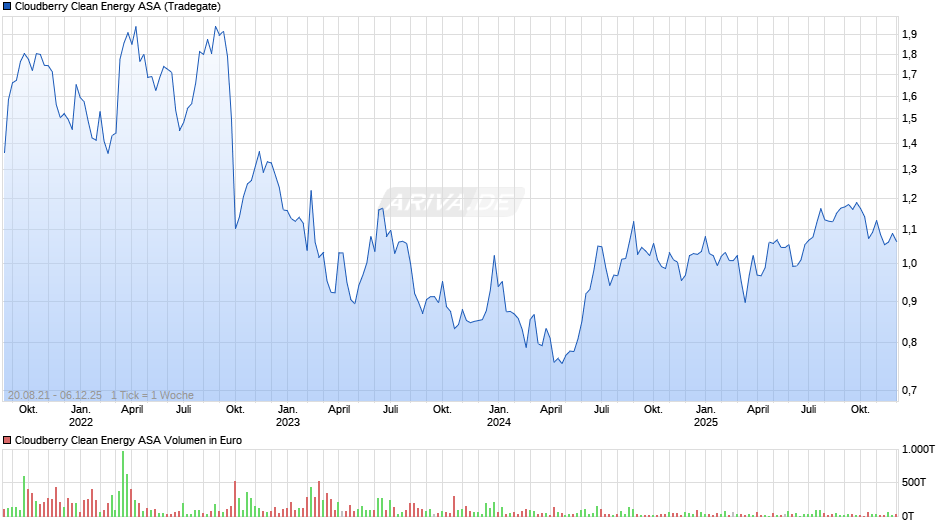
Task: Select 'Cloudberry Clean Energy ASA Volumen in Euro' label
Action: (128, 440)
